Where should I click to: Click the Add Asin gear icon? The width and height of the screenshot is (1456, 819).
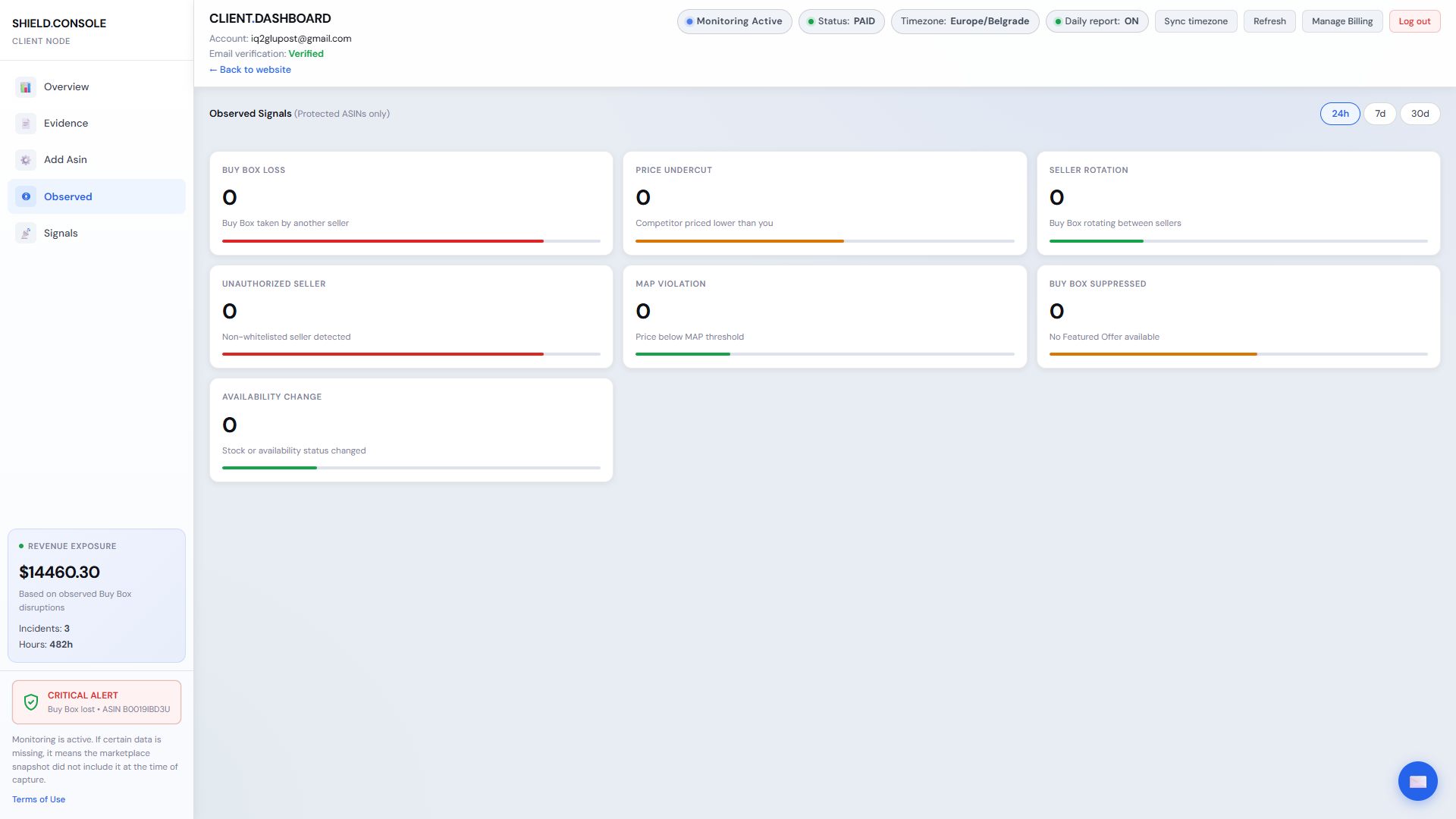(x=26, y=160)
